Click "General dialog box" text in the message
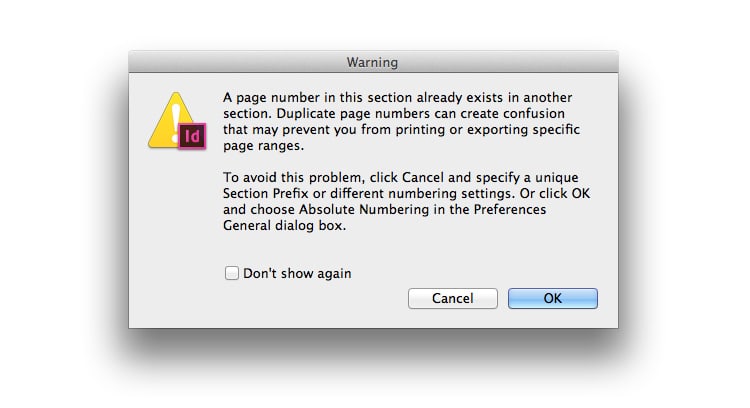750x408 pixels. (284, 227)
